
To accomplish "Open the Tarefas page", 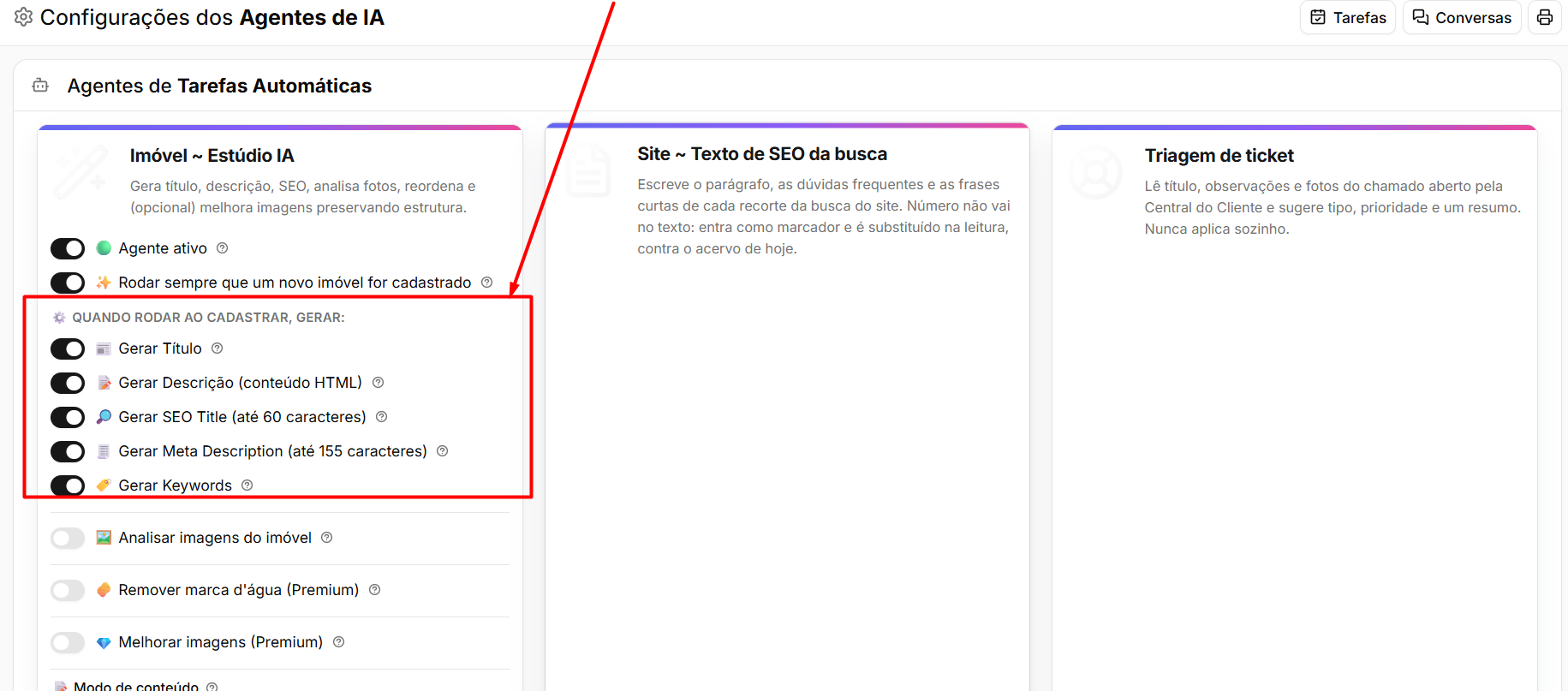I will point(1348,17).
